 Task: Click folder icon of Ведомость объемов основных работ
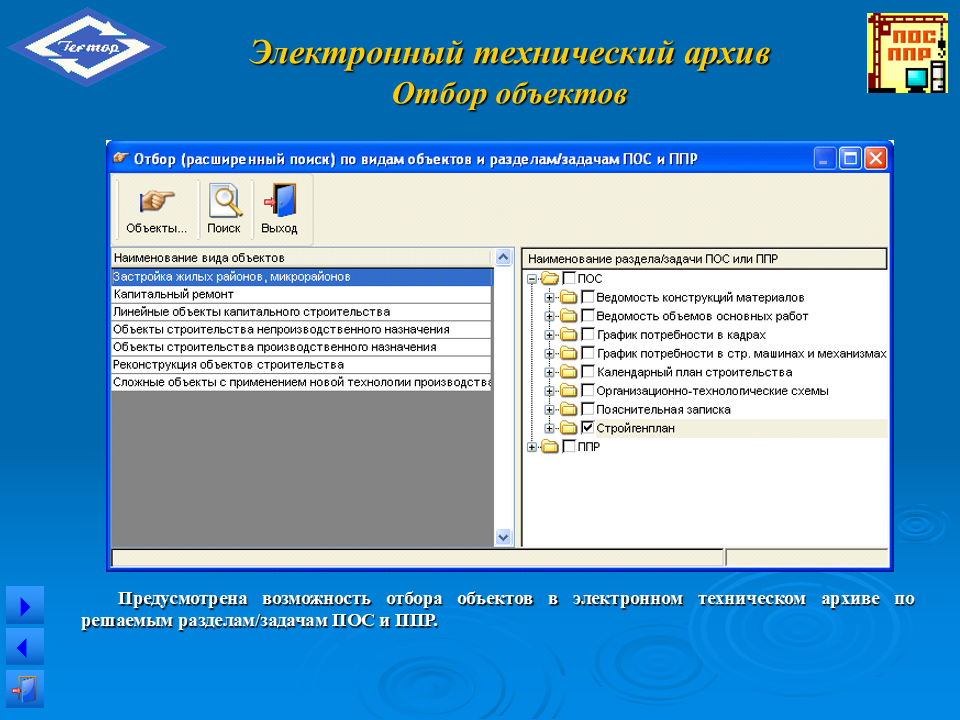(569, 316)
